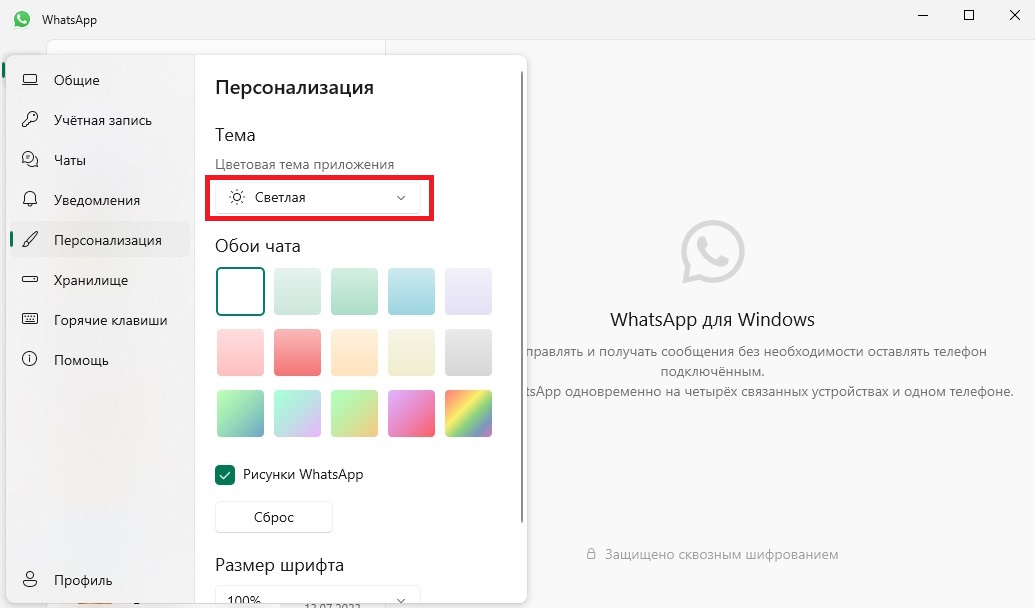1035x608 pixels.
Task: Click the Цветовая тема приложения caption
Action: click(304, 164)
